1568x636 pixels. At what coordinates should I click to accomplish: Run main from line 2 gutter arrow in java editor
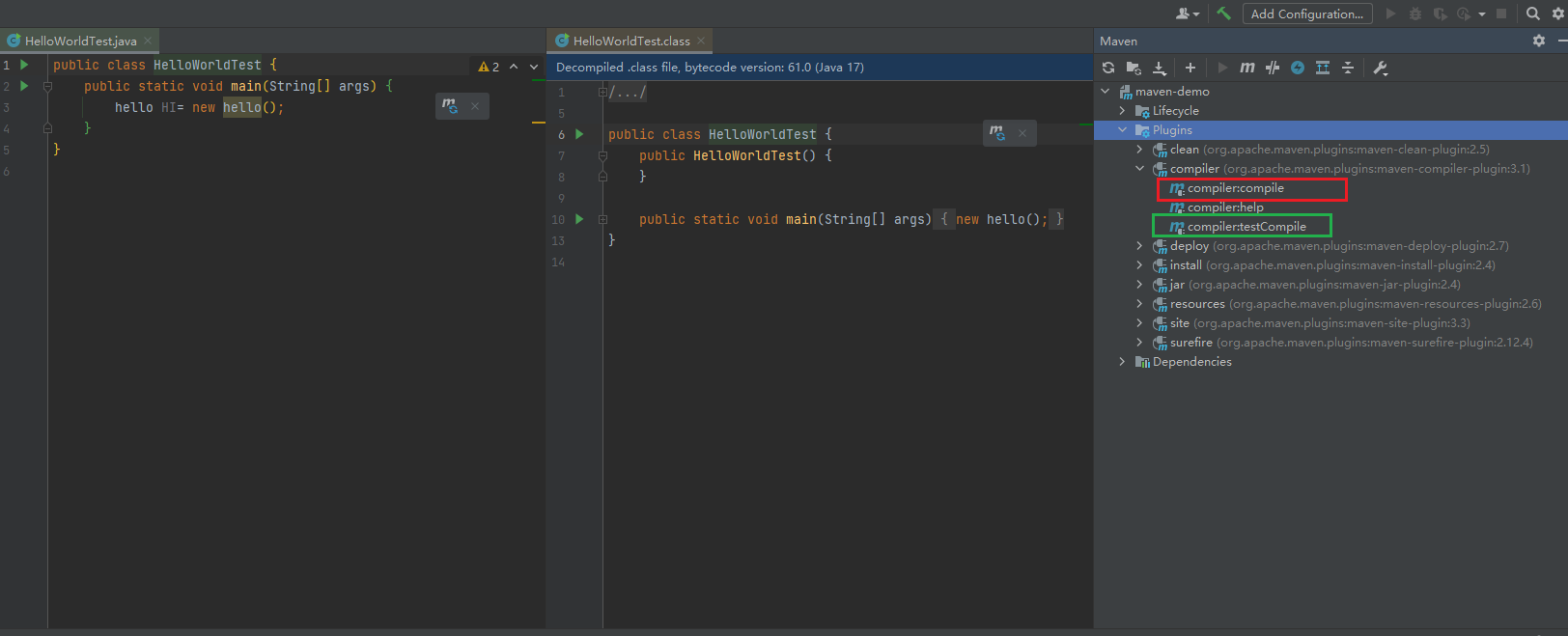pos(25,86)
